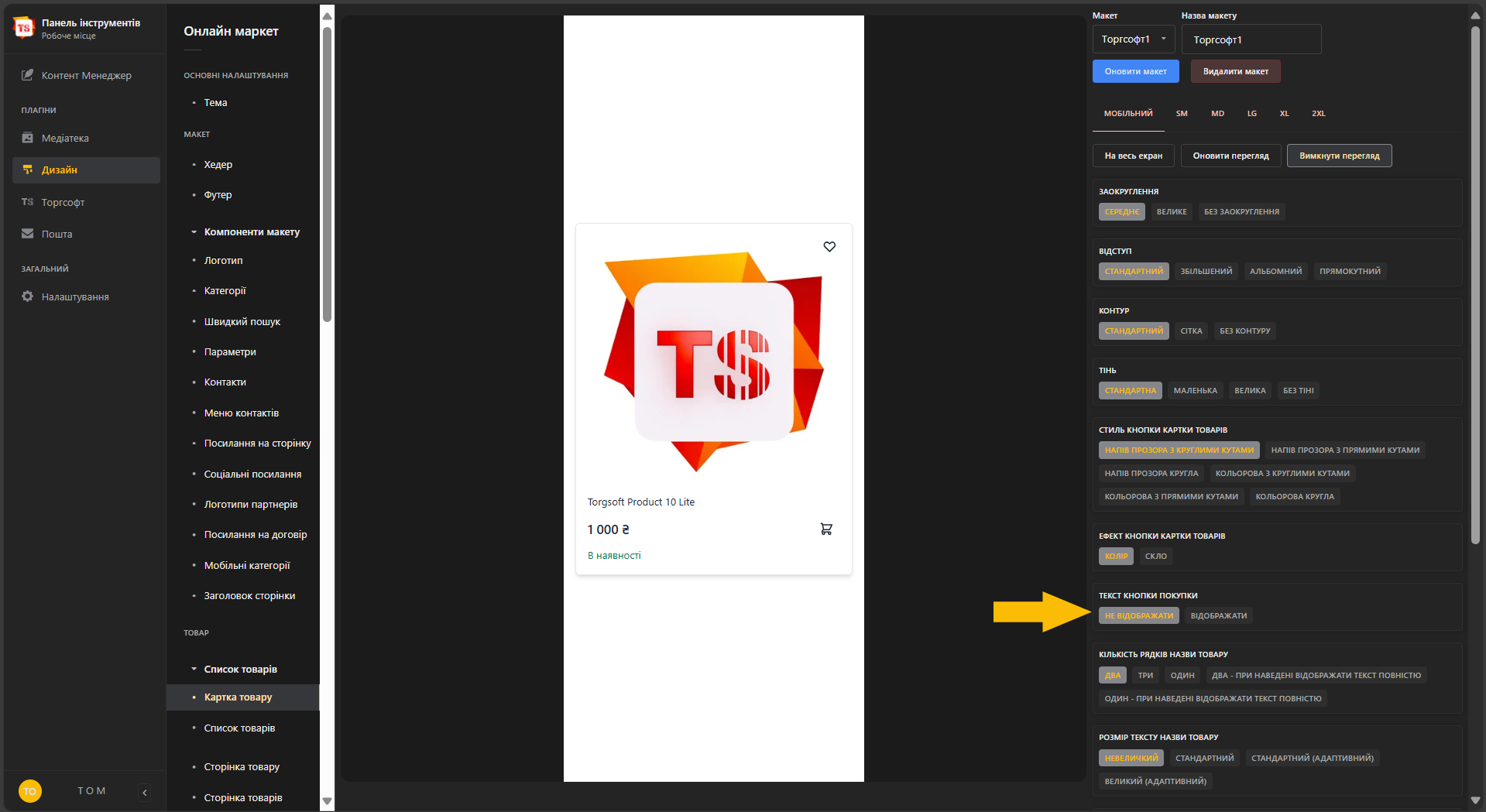The width and height of the screenshot is (1486, 812).
Task: Click Видалити макет button
Action: pos(1235,71)
